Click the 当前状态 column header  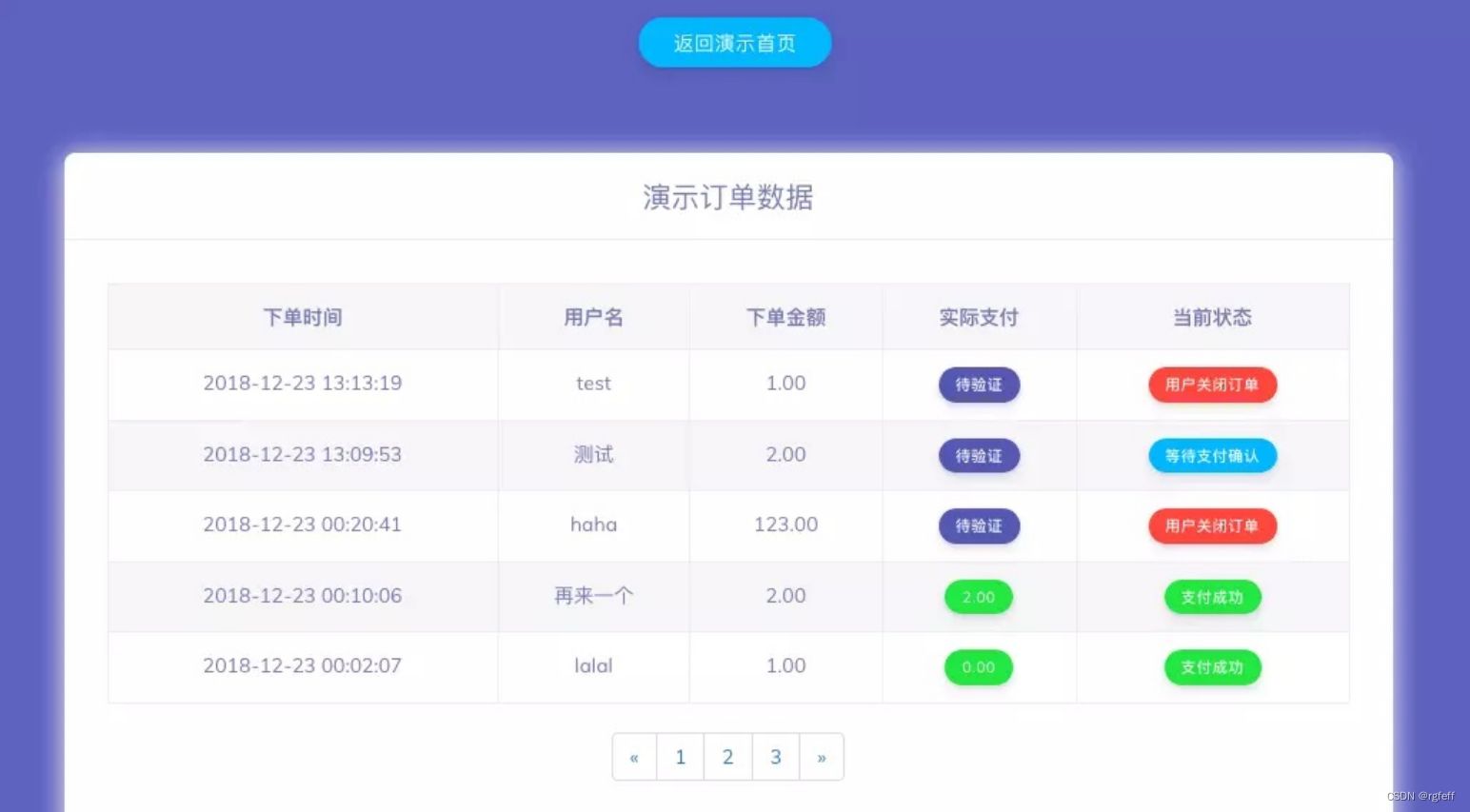point(1212,317)
